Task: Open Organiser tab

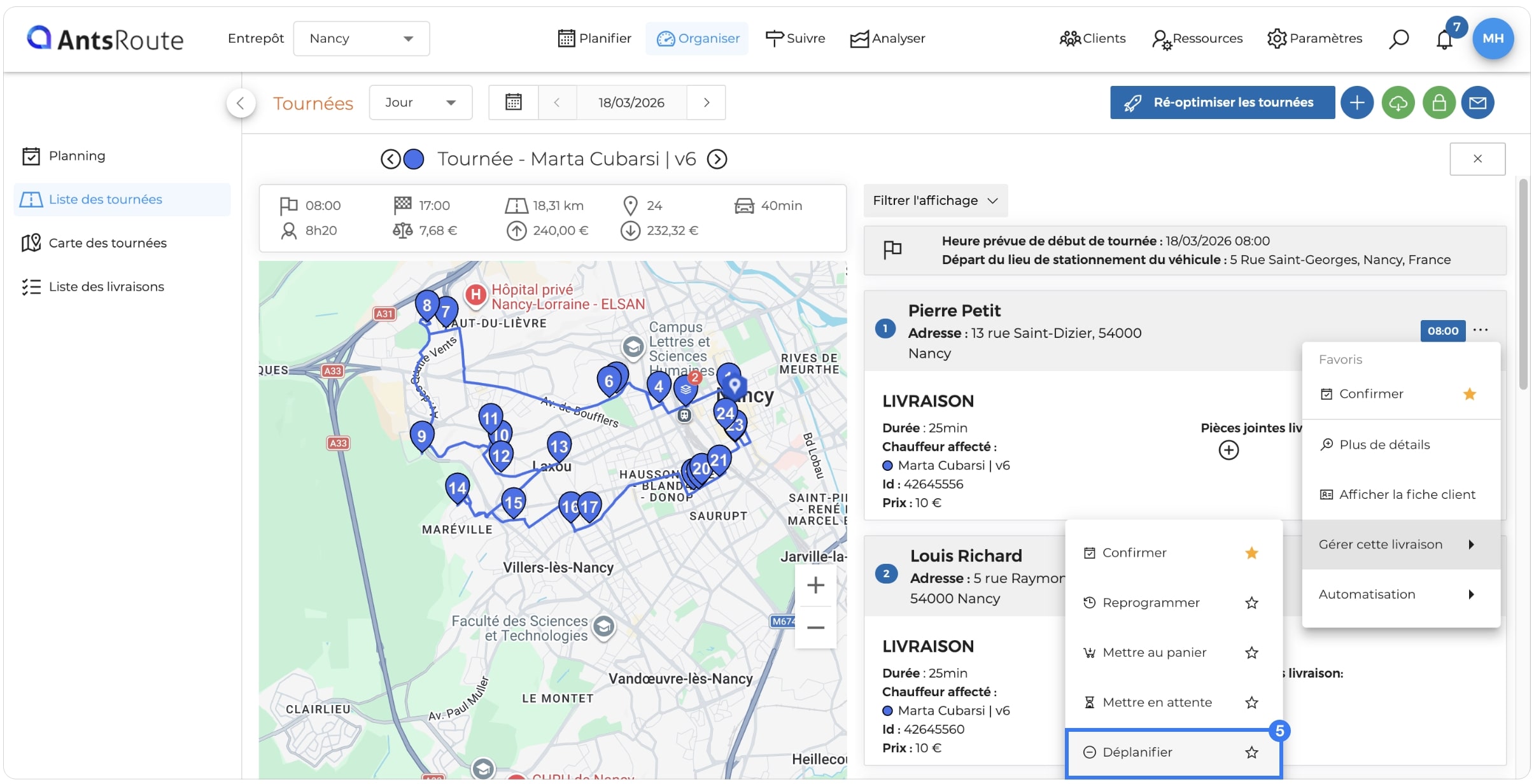Action: [698, 39]
